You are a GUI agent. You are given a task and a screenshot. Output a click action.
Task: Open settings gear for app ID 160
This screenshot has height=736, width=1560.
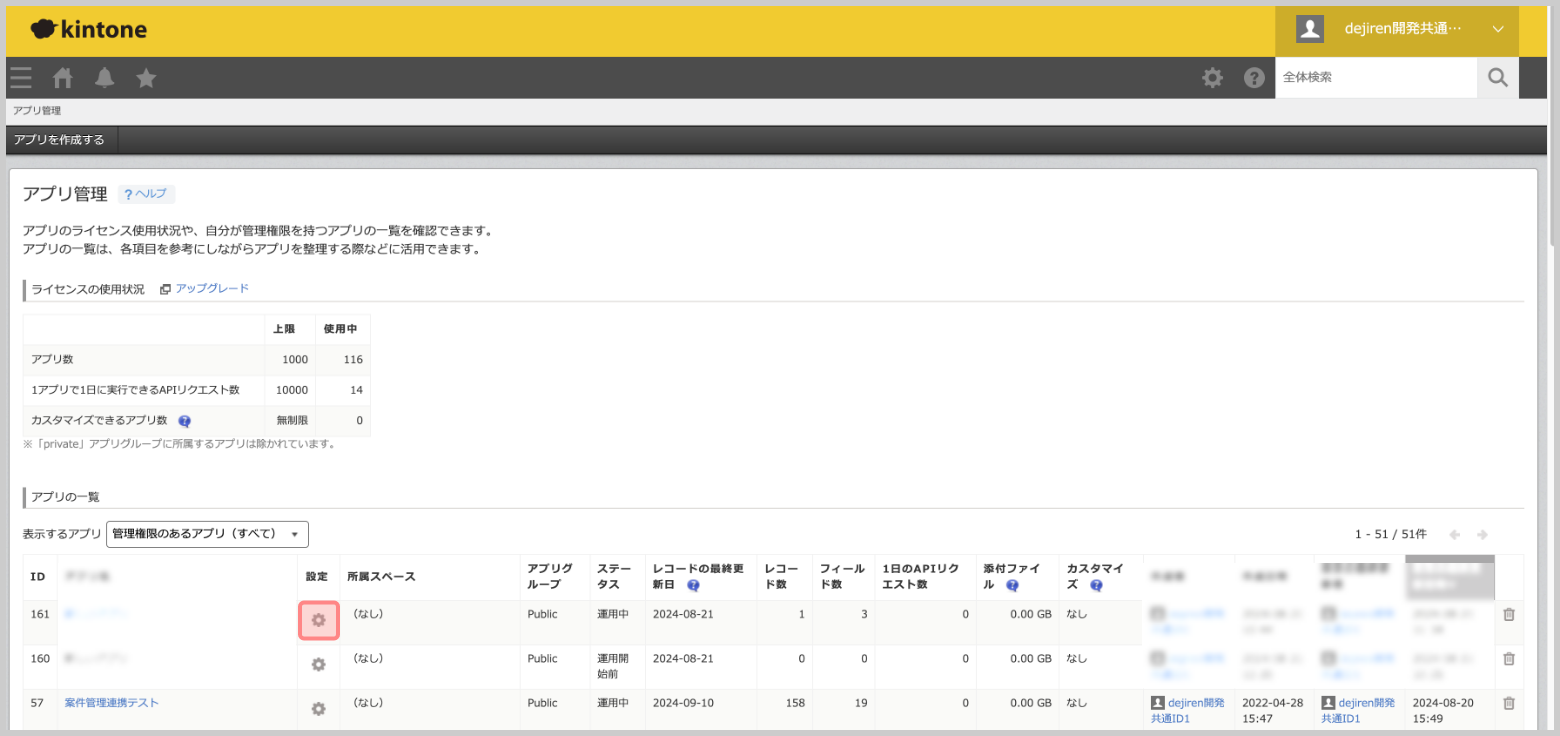319,664
